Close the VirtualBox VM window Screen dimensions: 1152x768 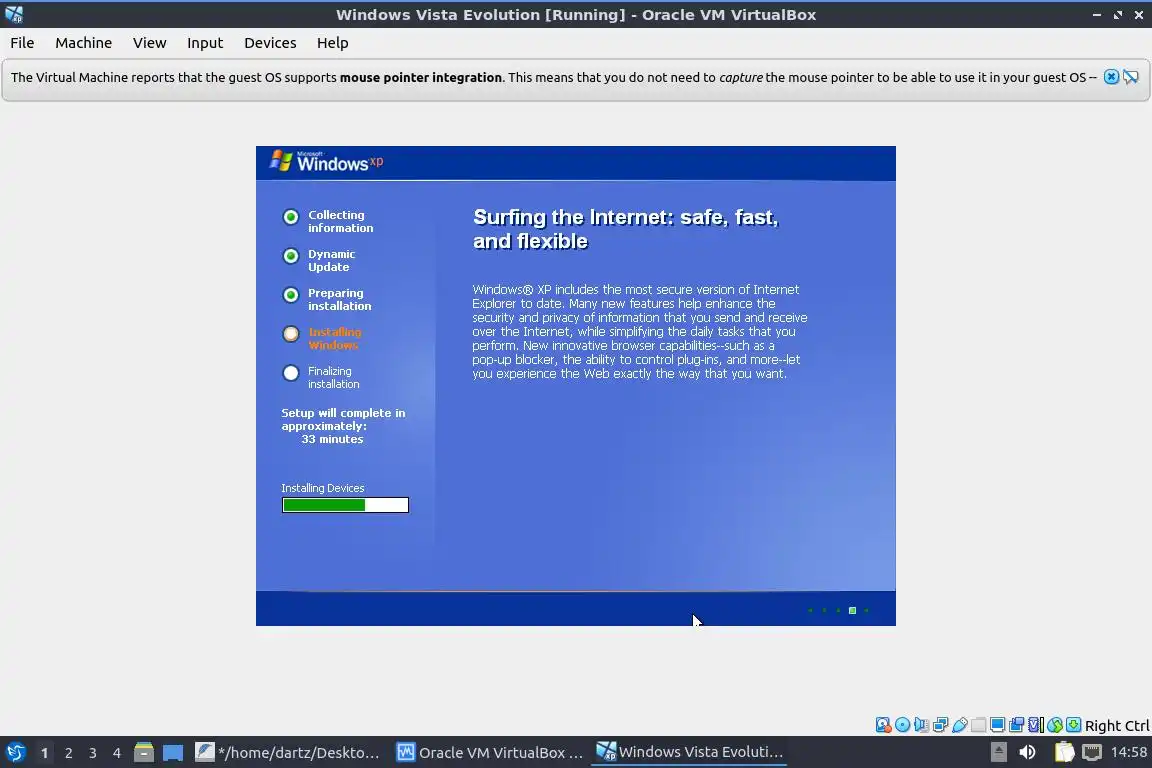click(1138, 15)
